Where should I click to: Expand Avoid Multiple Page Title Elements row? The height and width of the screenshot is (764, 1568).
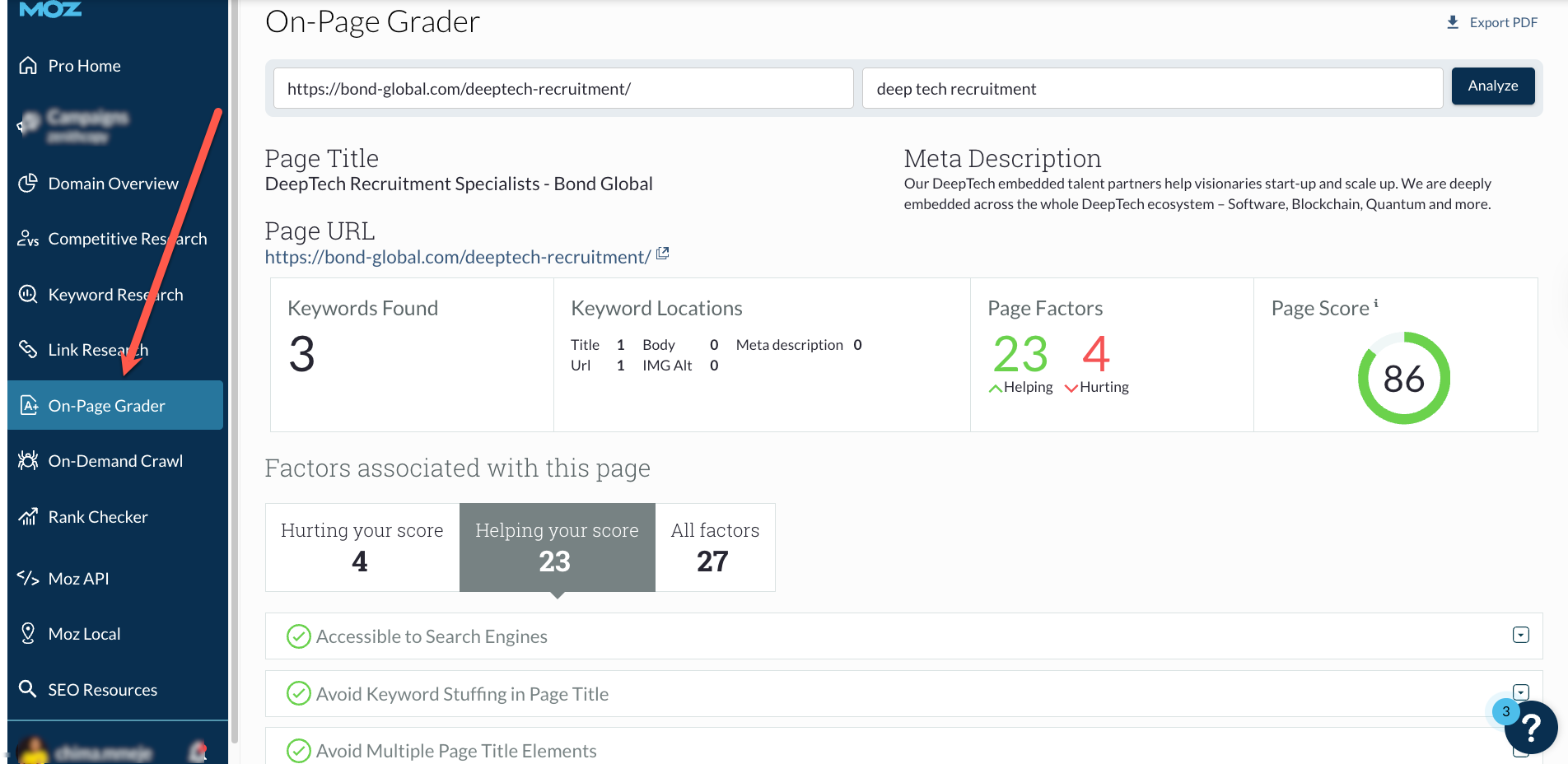[x=1520, y=750]
